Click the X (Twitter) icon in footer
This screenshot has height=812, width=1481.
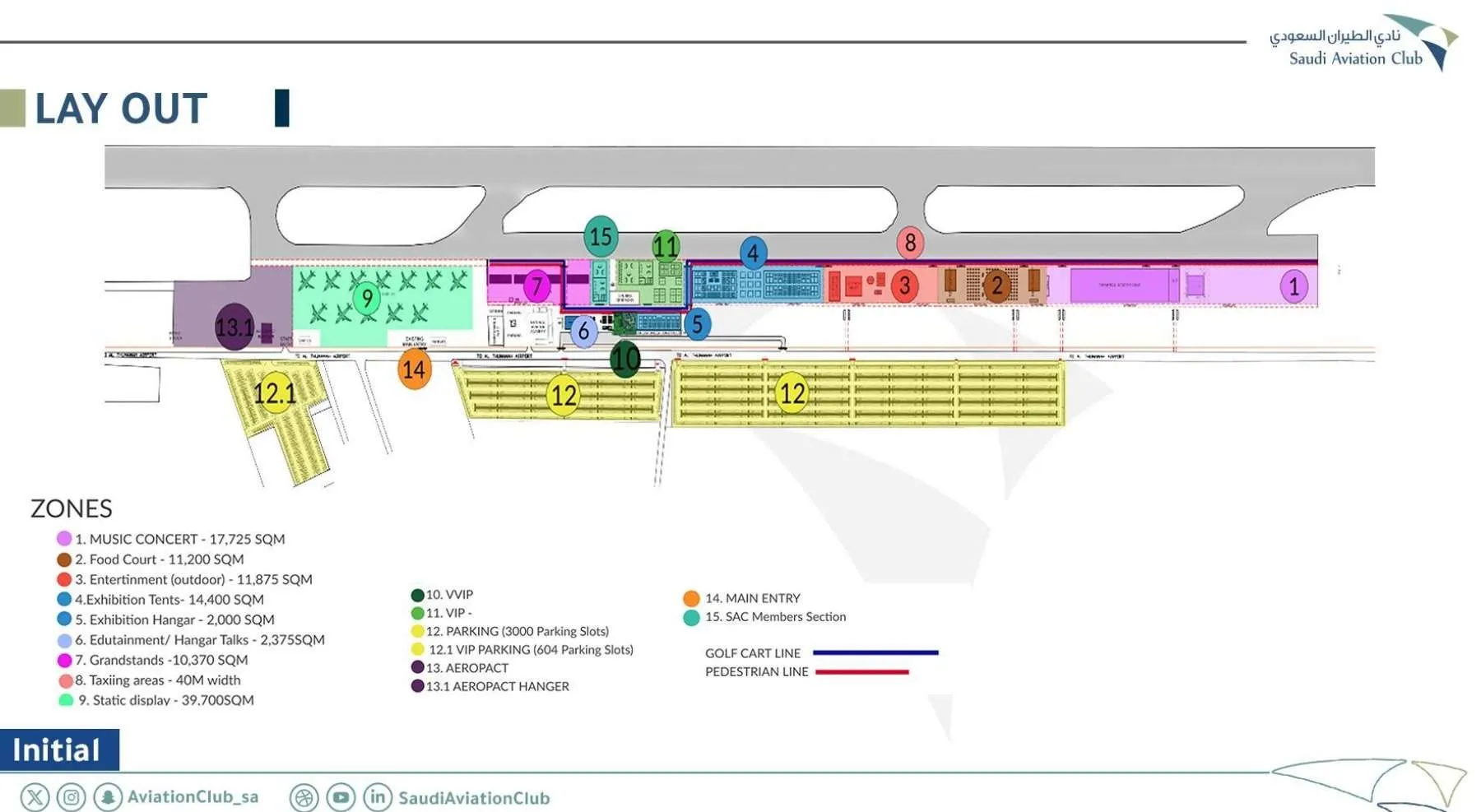[35, 797]
